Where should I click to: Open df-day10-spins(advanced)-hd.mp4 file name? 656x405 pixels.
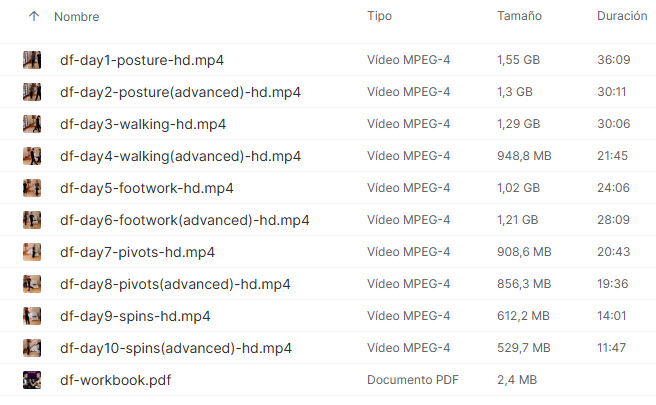click(x=176, y=348)
